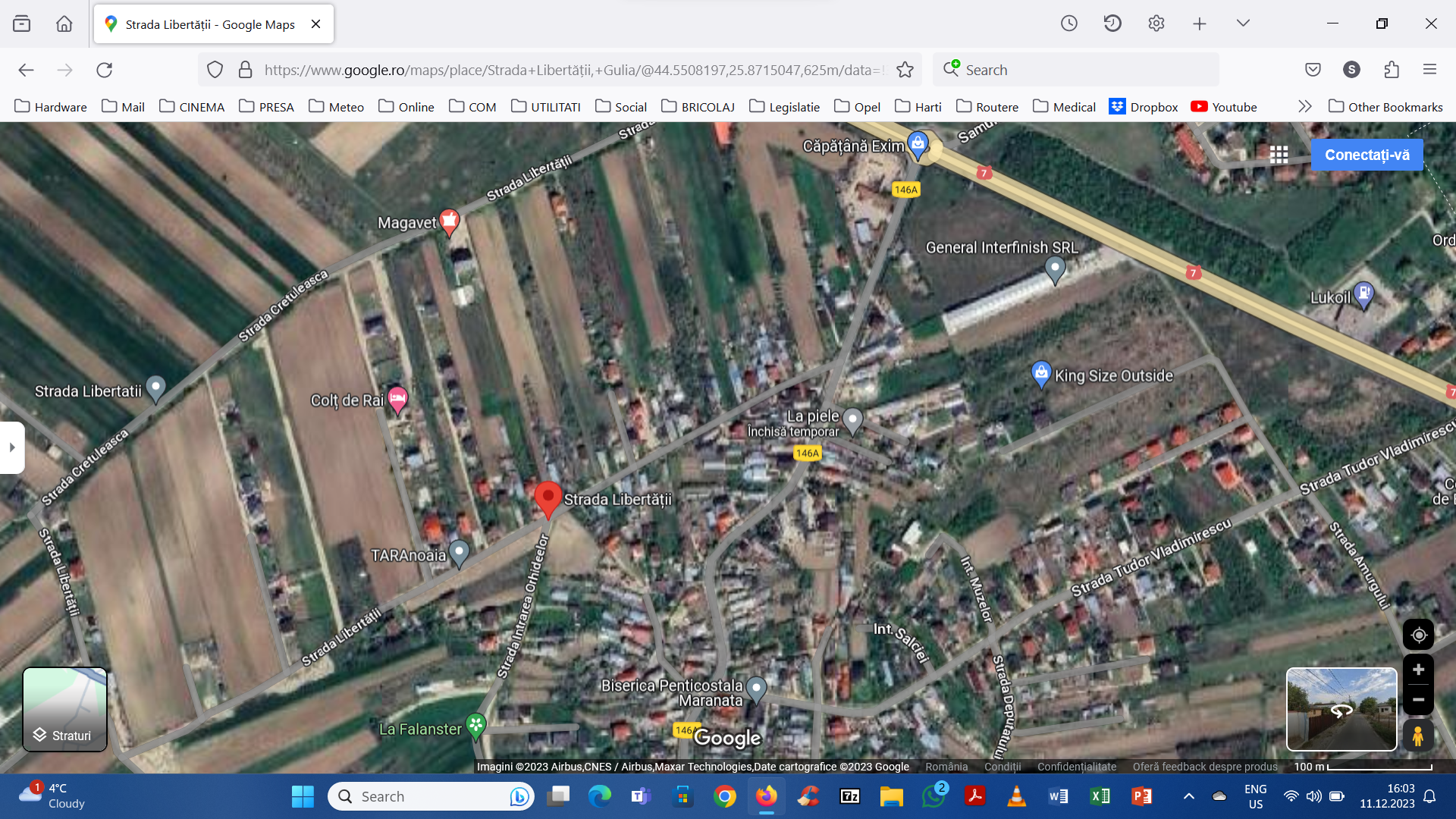This screenshot has width=1456, height=819.
Task: Toggle Straturi map layers view
Action: [x=64, y=710]
